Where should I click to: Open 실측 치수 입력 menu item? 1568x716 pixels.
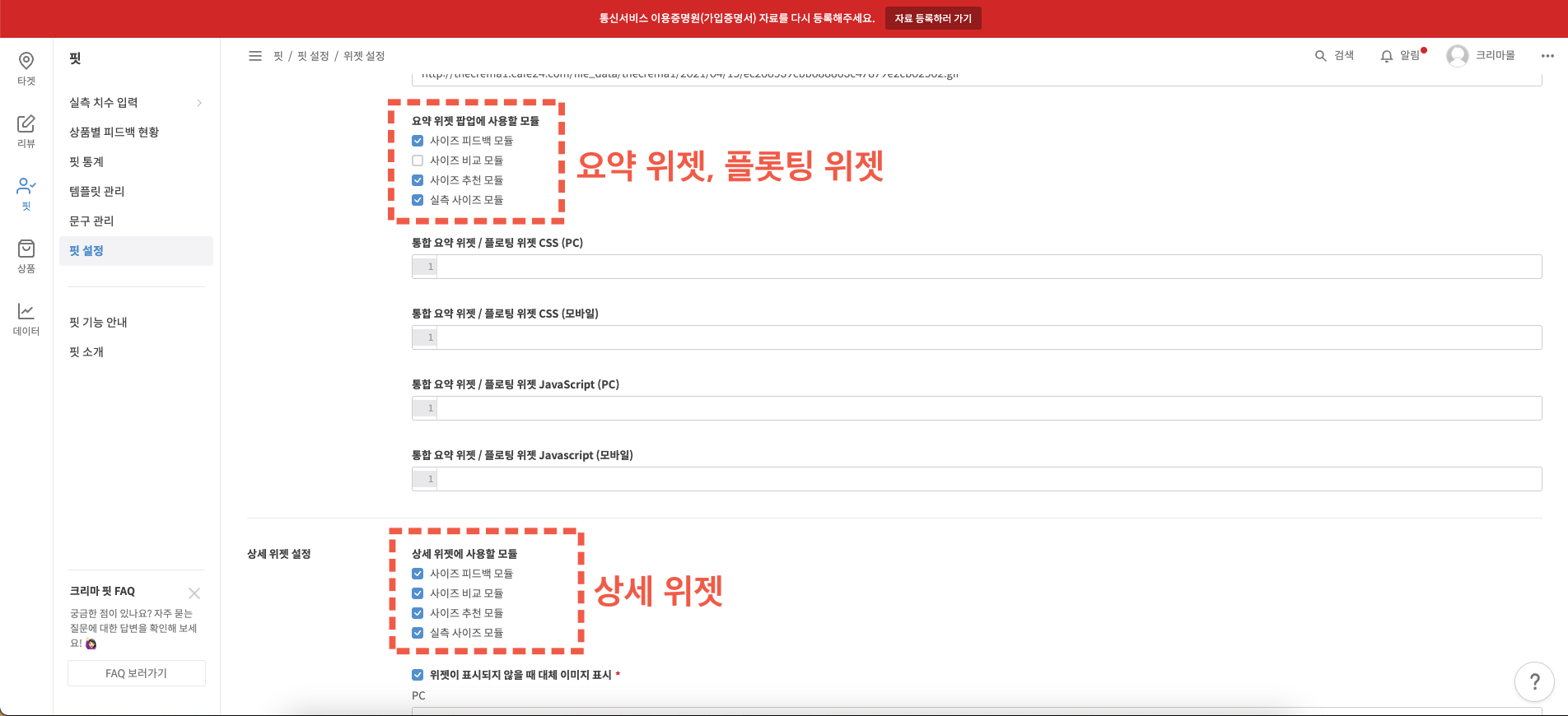pyautogui.click(x=136, y=103)
